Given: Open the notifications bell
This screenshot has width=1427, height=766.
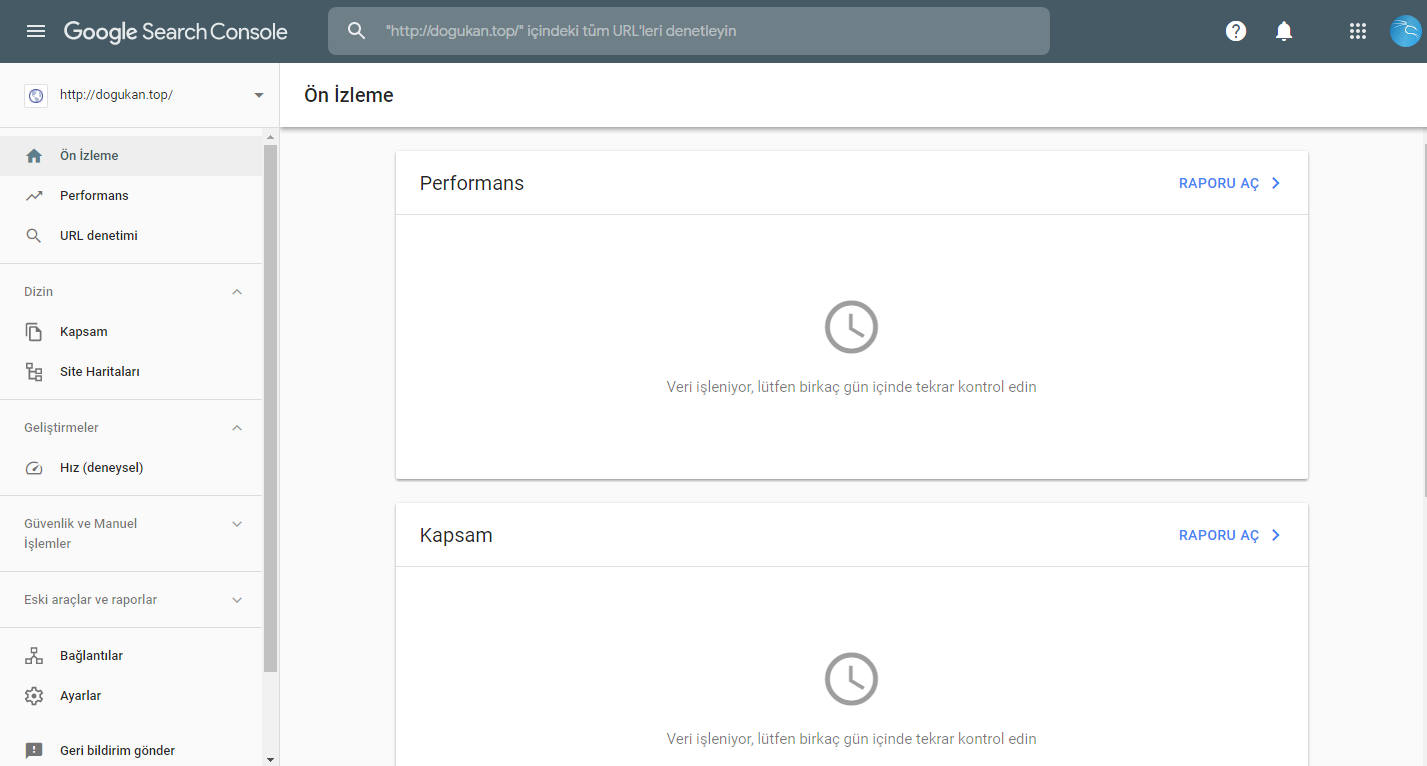Looking at the screenshot, I should coord(1284,31).
